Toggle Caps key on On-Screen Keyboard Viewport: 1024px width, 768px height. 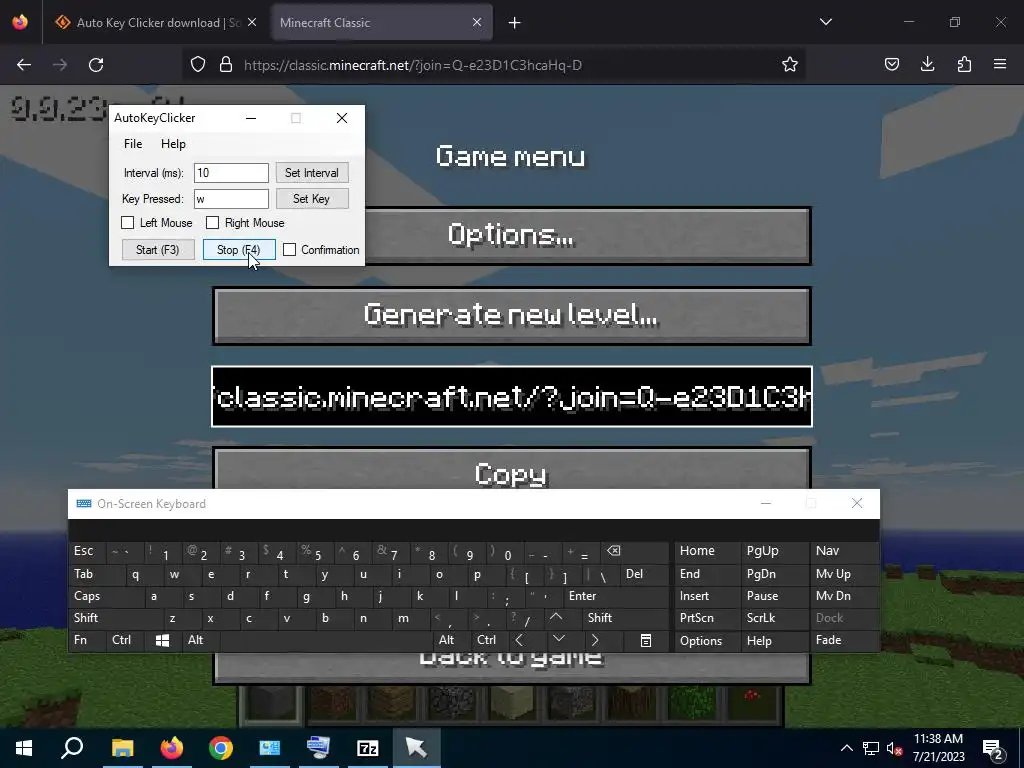tap(105, 597)
